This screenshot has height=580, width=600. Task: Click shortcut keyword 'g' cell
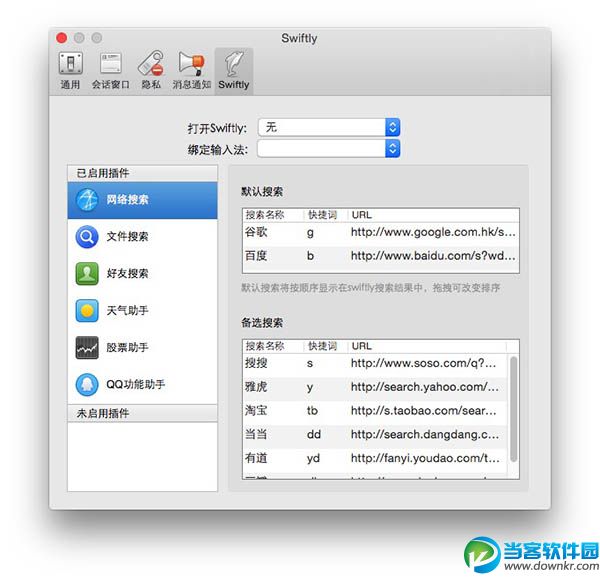click(x=310, y=233)
